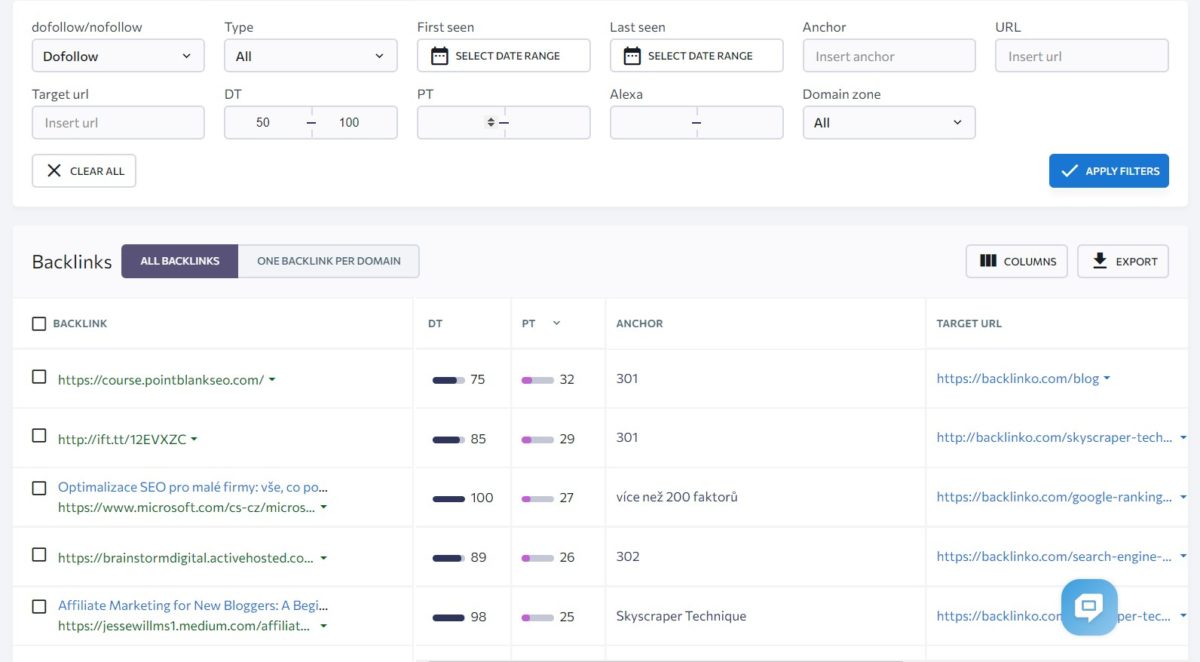Switch to the ONE BACKLINK PER DOMAIN tab
Viewport: 1200px width, 662px height.
tap(329, 260)
